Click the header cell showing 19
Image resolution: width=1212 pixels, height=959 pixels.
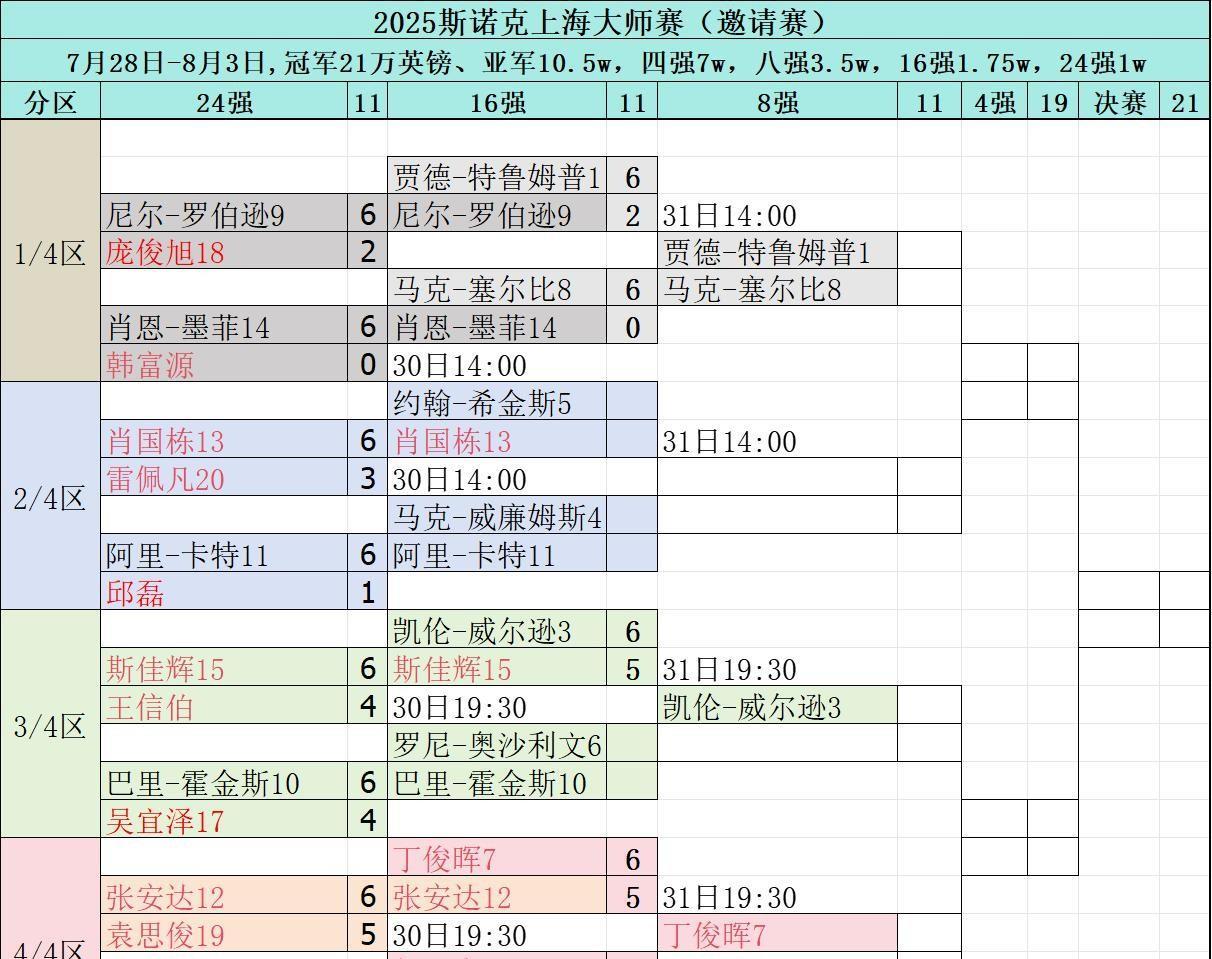(1053, 101)
